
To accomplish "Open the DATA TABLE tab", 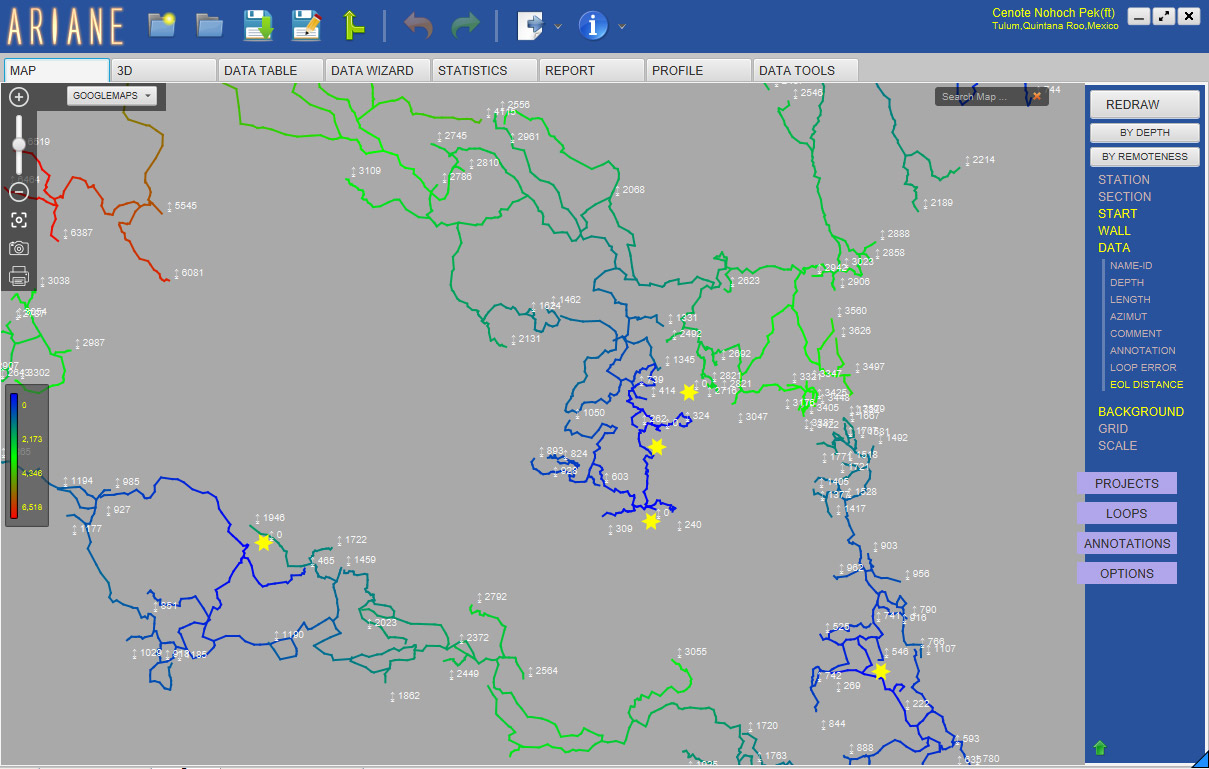I will tap(271, 70).
